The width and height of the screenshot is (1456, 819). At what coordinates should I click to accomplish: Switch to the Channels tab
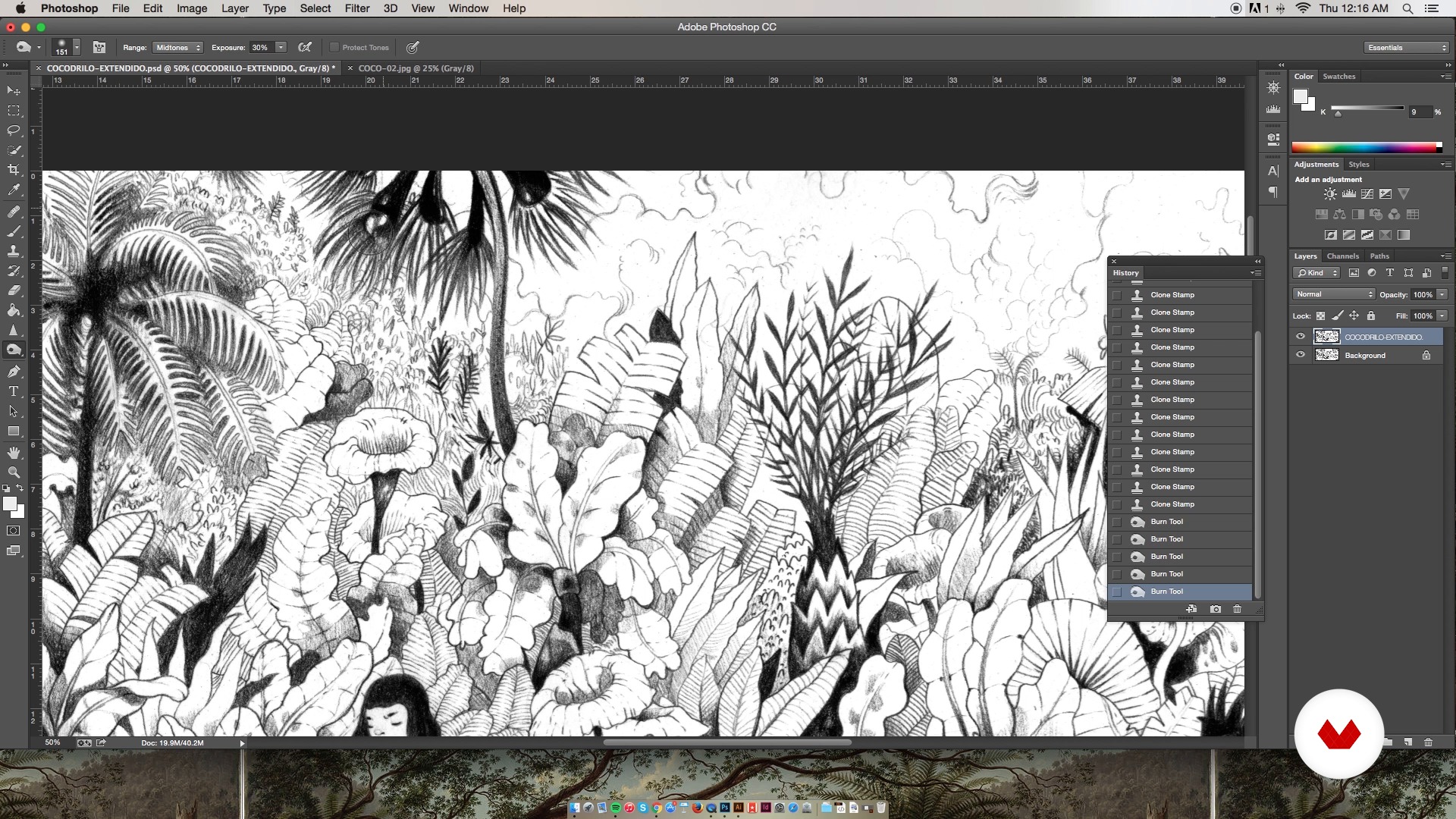click(x=1343, y=256)
